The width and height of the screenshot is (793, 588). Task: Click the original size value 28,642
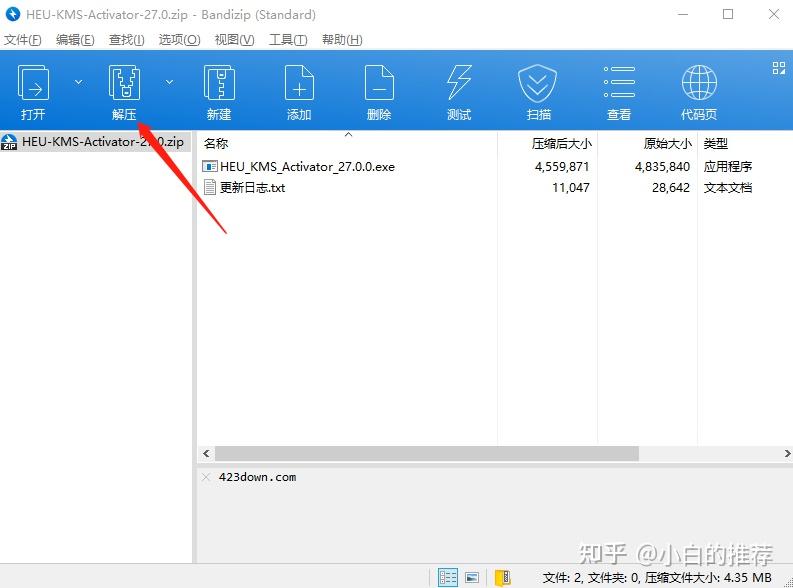coord(671,188)
